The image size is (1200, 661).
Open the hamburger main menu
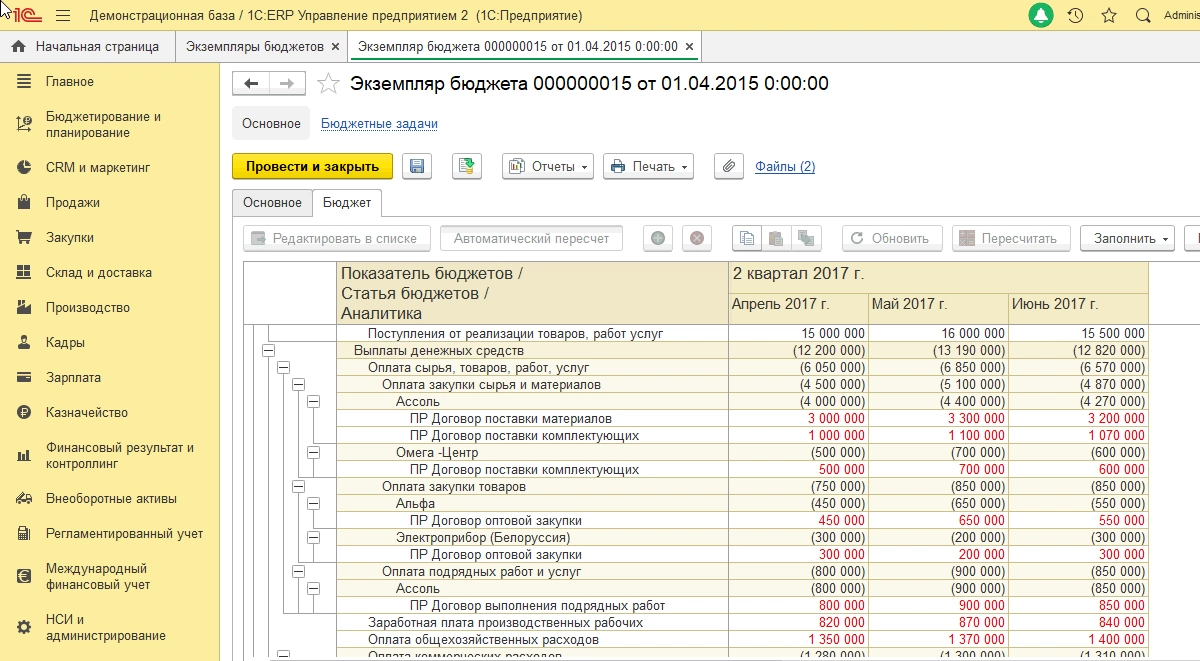[63, 16]
